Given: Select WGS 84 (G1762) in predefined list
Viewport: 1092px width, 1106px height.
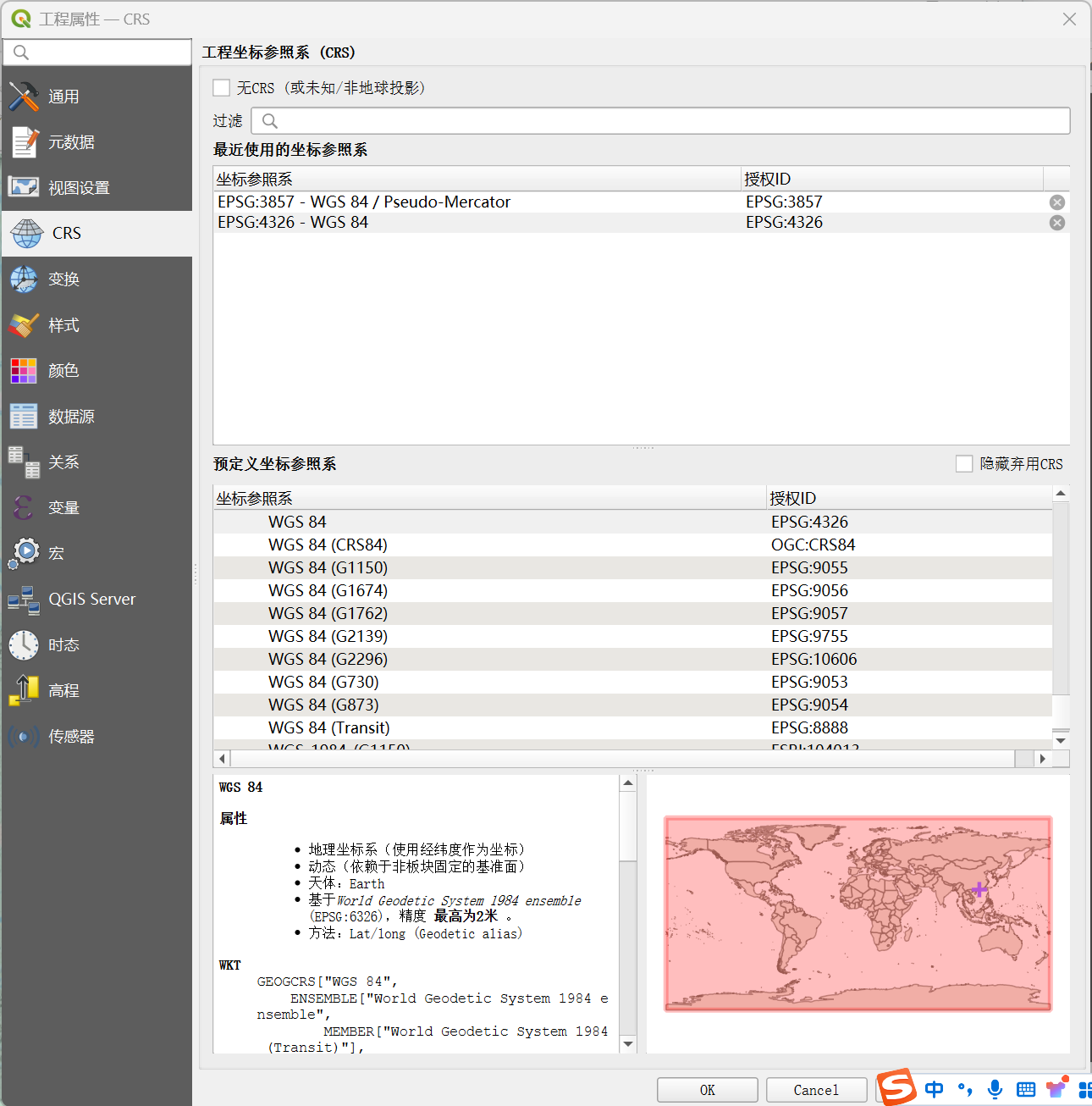Looking at the screenshot, I should [328, 613].
